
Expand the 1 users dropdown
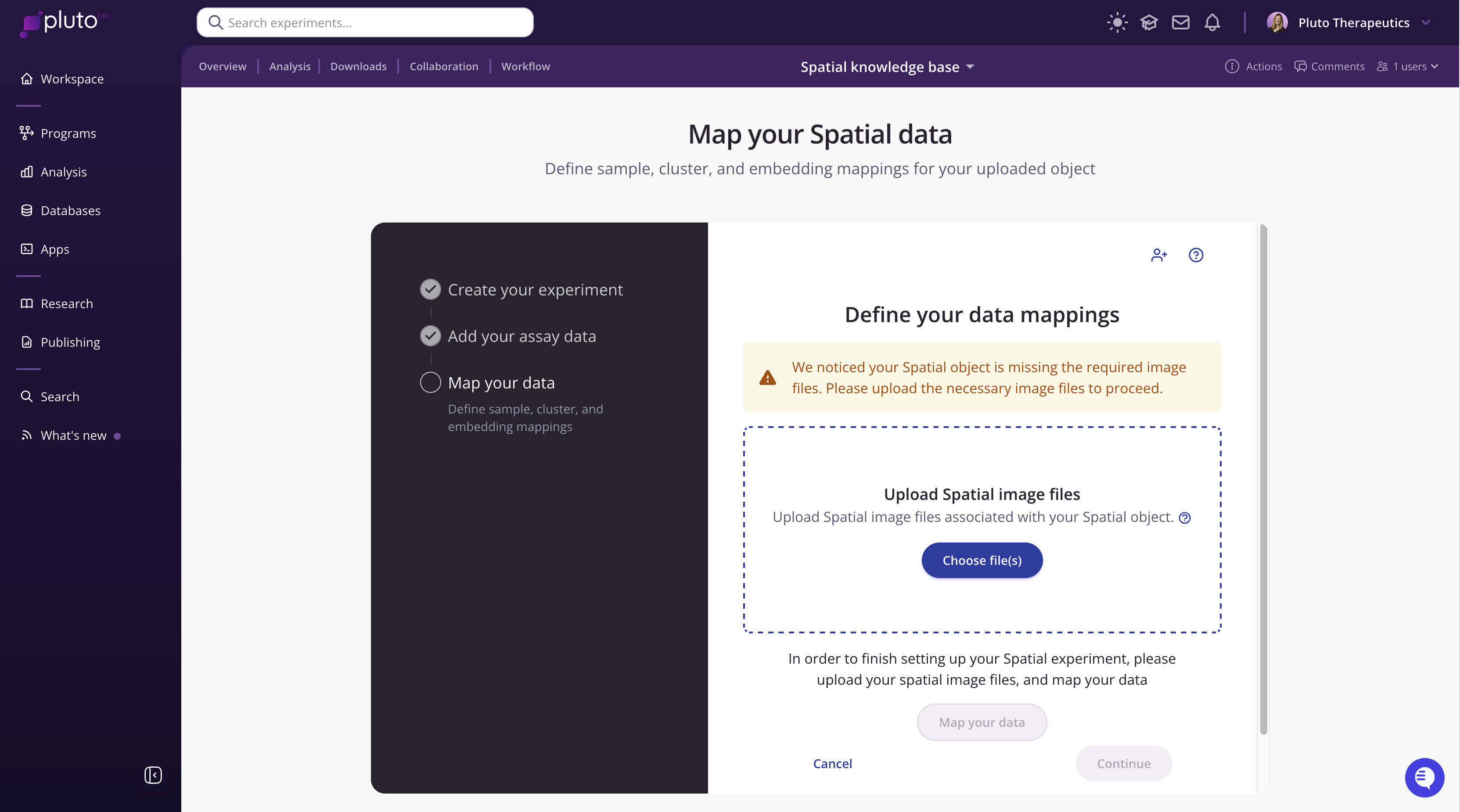(1408, 66)
